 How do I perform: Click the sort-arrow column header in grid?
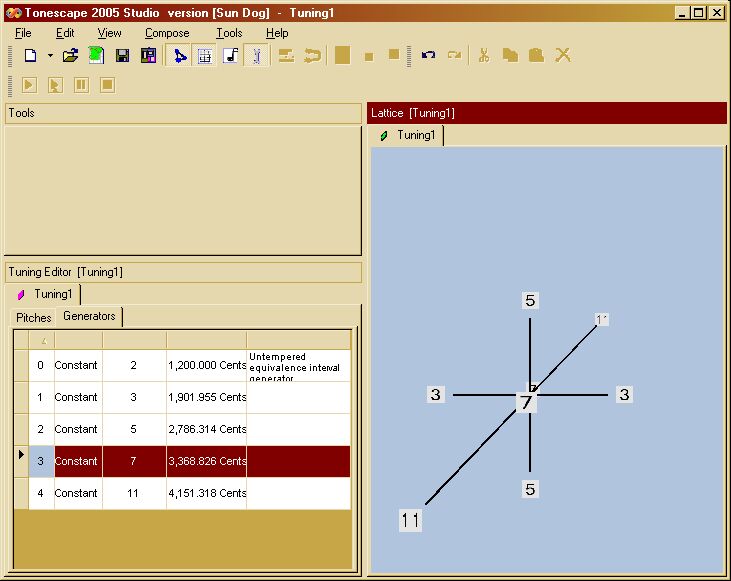coord(42,340)
